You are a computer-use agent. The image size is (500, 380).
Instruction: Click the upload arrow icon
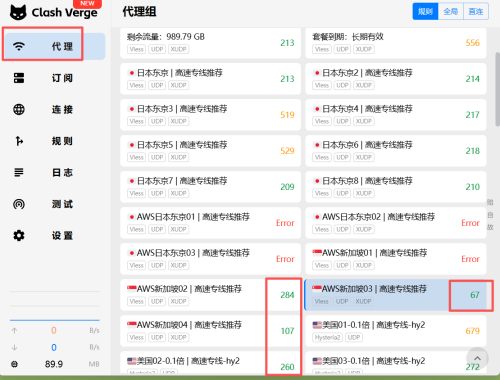pos(14,330)
